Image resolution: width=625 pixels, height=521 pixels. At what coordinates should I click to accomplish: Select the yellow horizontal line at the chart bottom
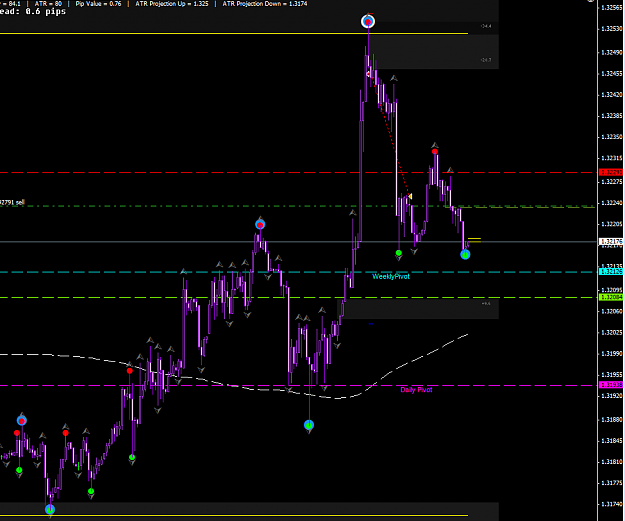click(x=234, y=515)
